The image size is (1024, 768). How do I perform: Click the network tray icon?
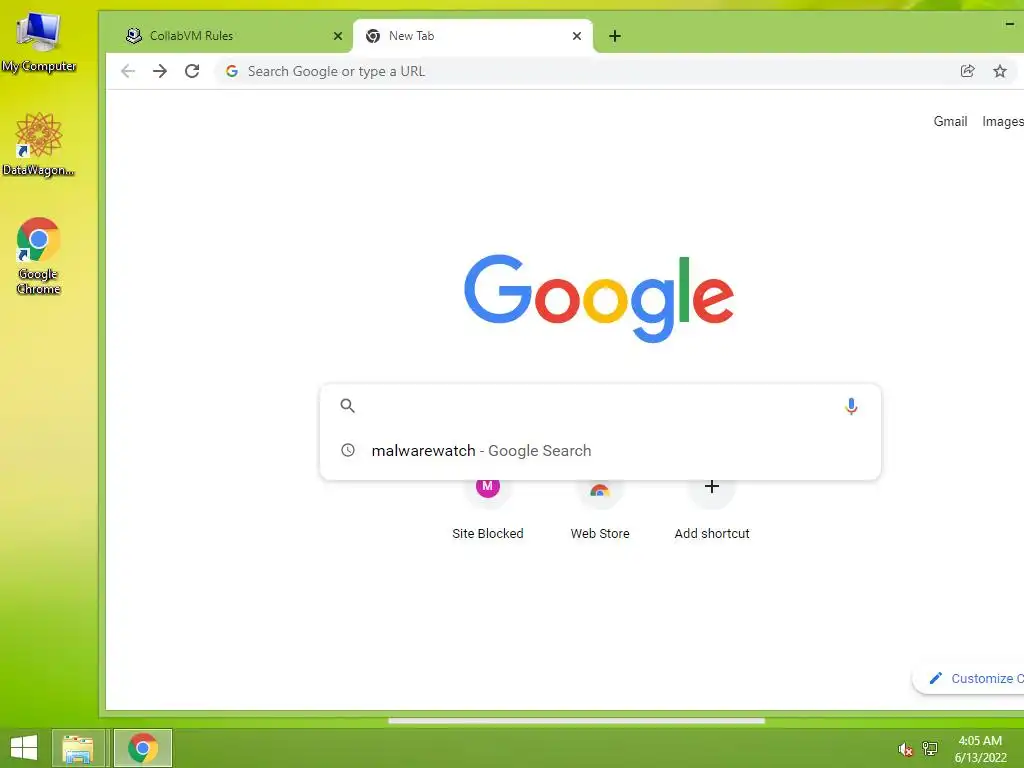tap(930, 748)
